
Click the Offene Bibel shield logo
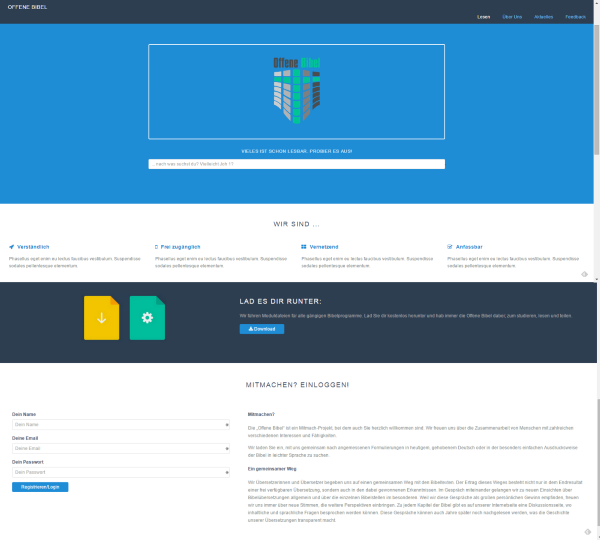point(296,91)
